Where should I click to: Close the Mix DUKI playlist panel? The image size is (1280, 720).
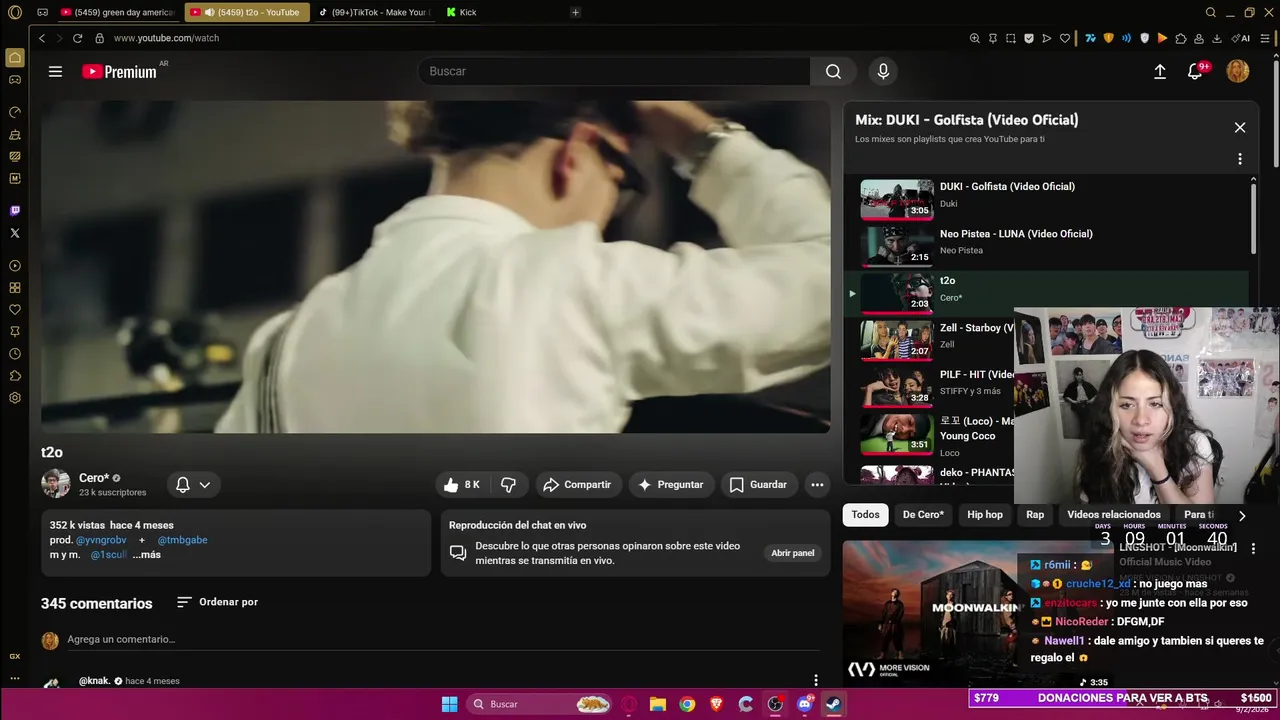[x=1240, y=127]
